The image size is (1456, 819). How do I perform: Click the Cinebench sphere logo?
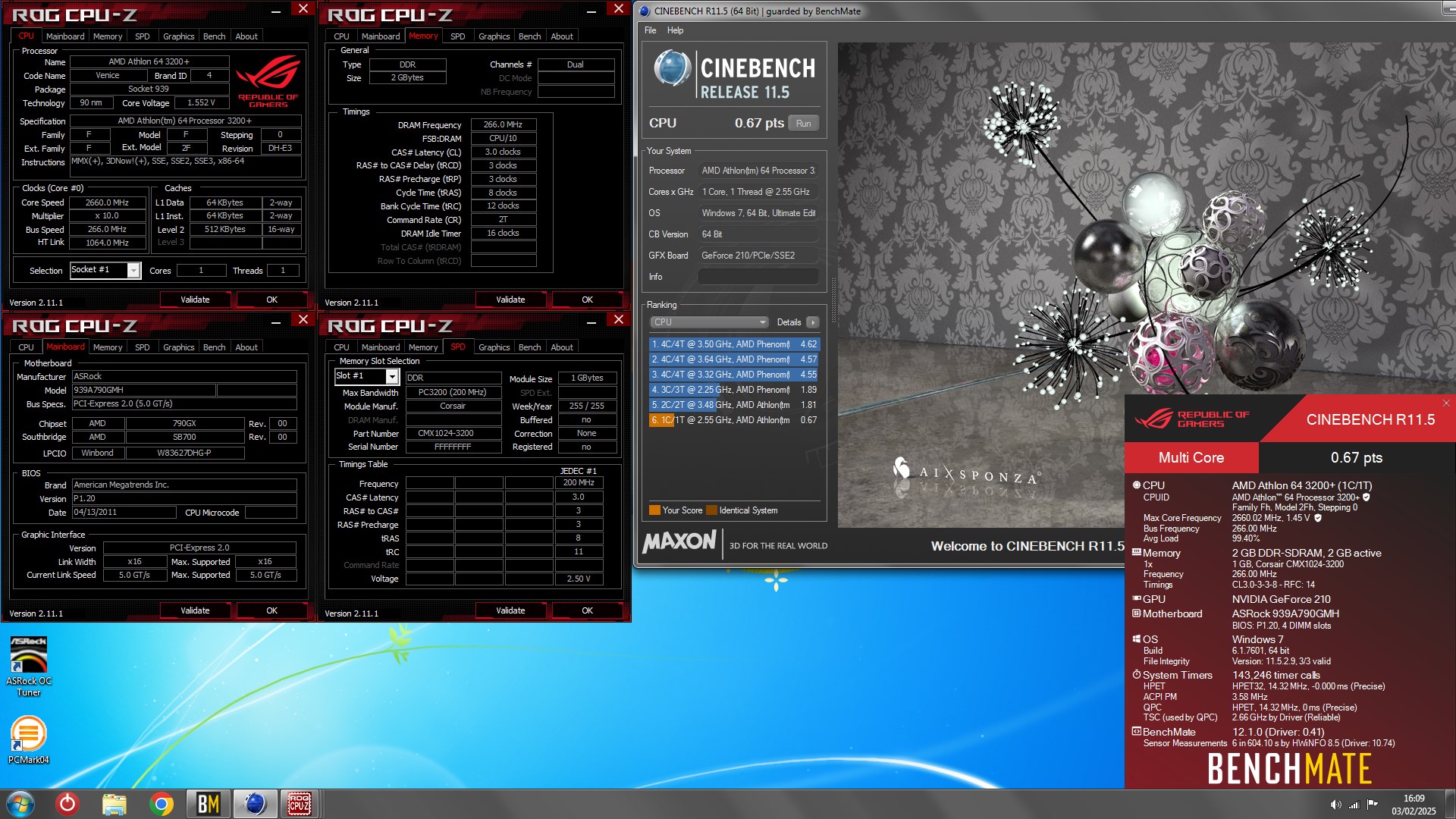point(672,68)
